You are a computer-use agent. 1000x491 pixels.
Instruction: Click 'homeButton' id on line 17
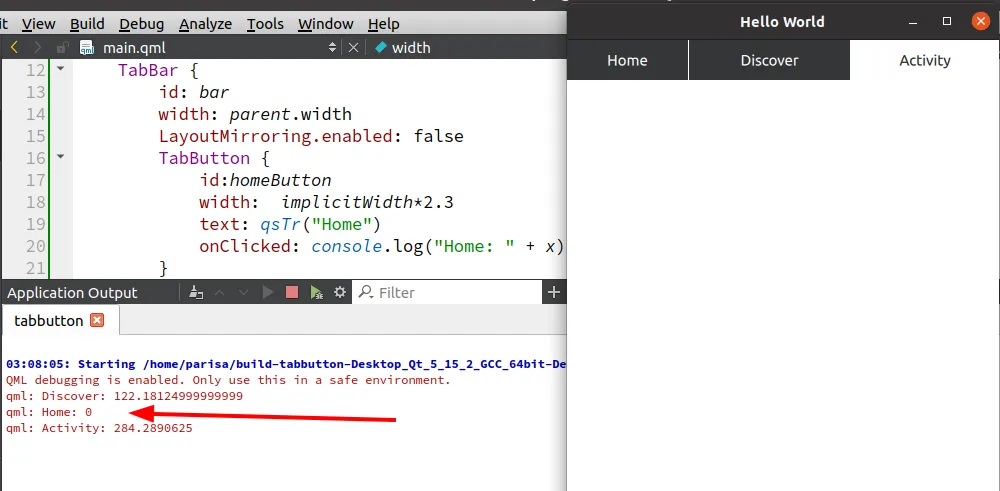281,180
